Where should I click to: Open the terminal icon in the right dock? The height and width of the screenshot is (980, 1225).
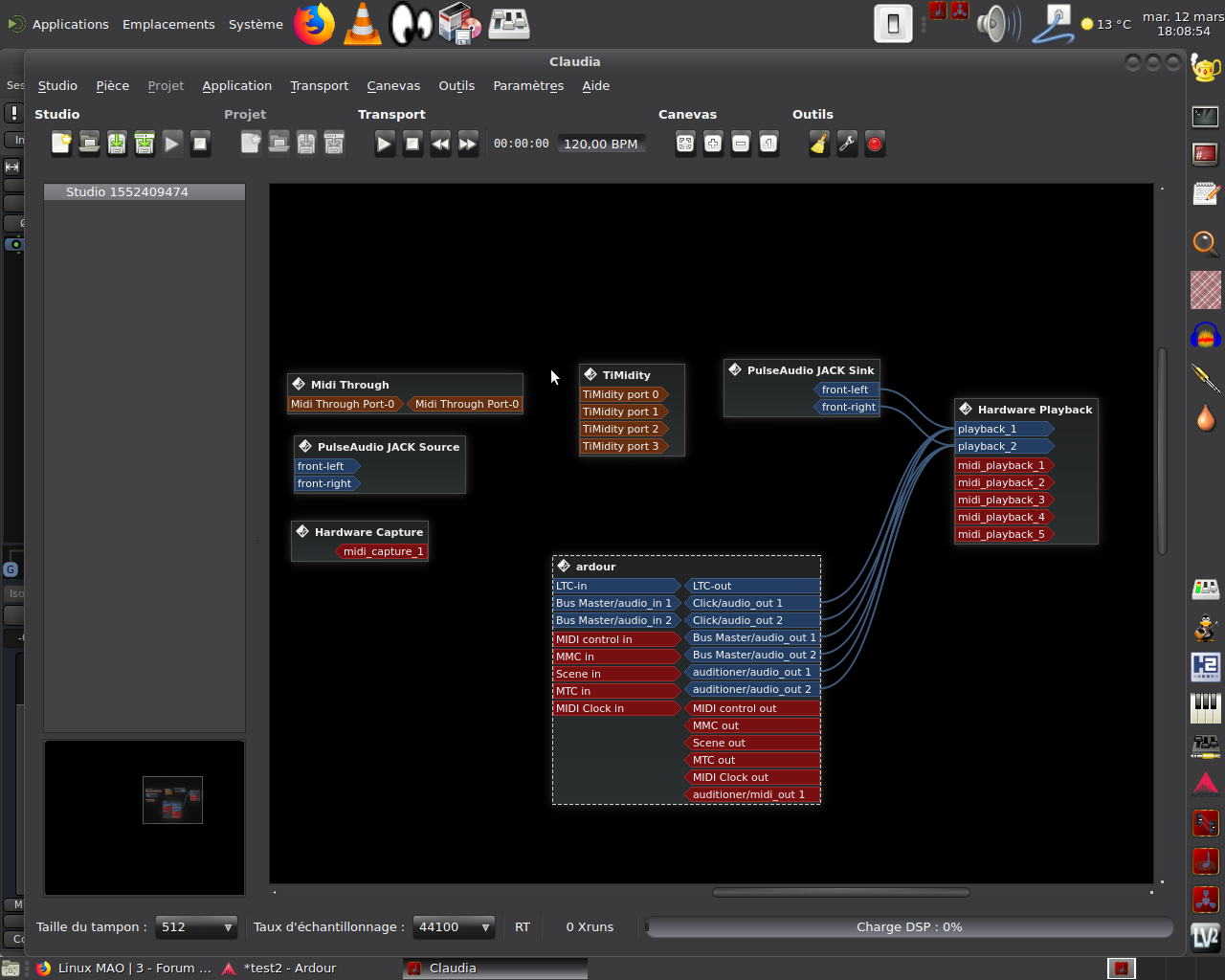tap(1206, 118)
